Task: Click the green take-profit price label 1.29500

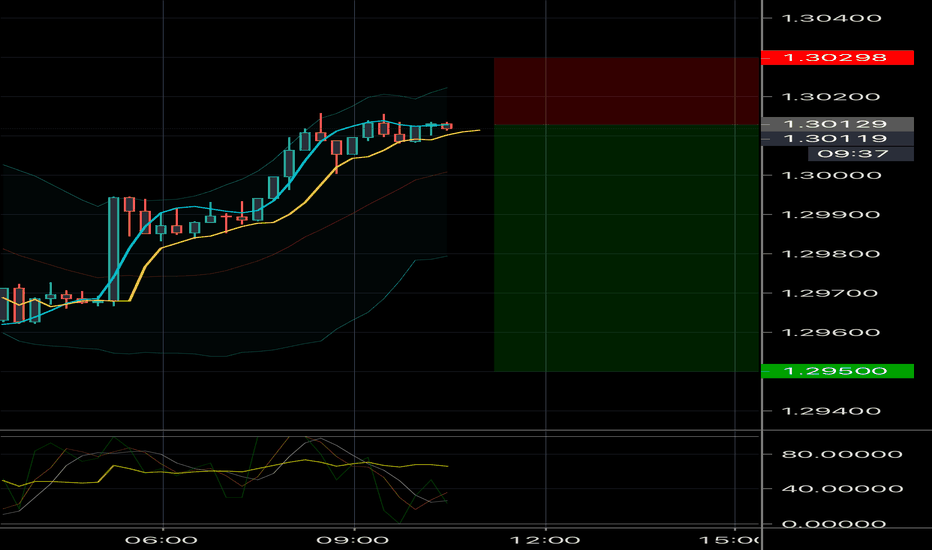Action: tap(837, 371)
